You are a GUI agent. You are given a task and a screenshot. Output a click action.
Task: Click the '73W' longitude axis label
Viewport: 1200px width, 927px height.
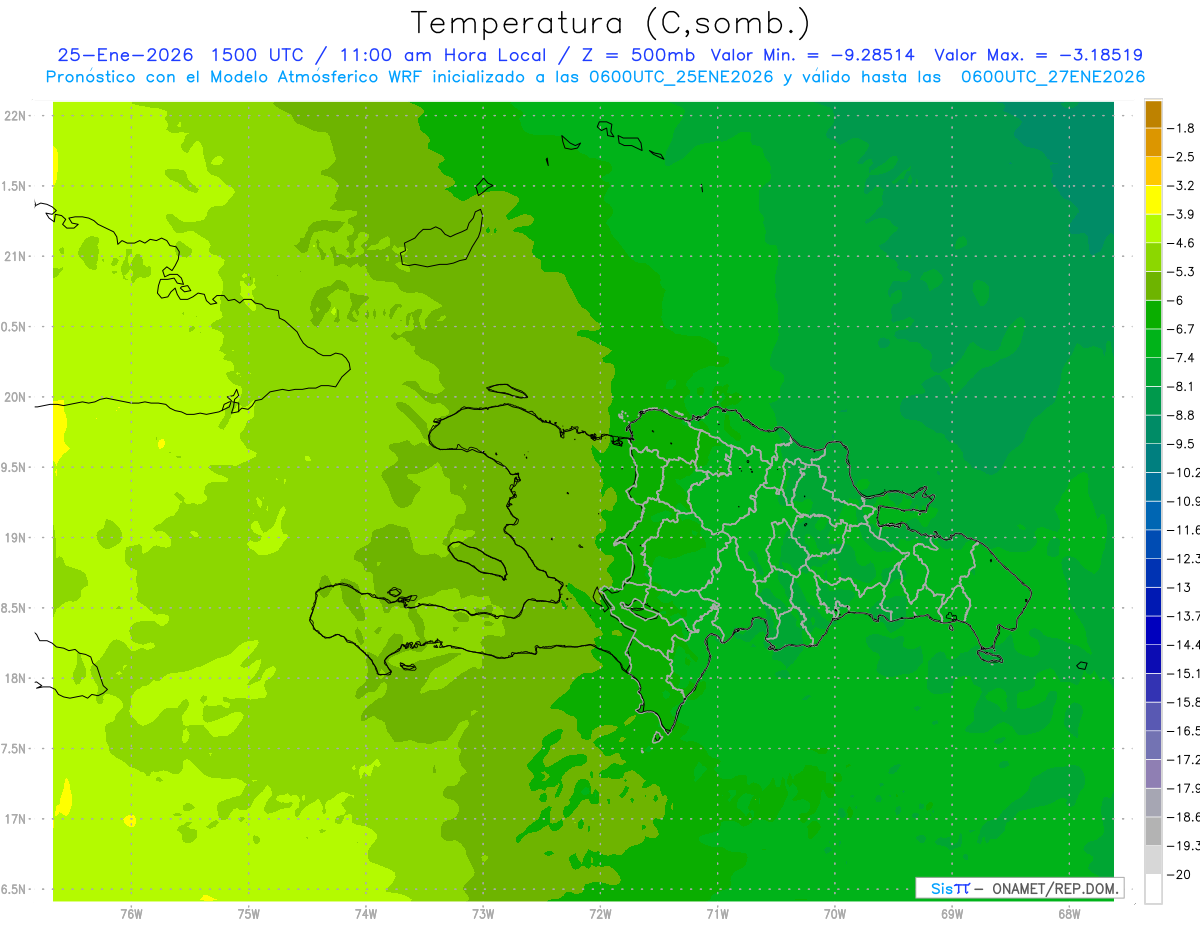click(x=483, y=914)
